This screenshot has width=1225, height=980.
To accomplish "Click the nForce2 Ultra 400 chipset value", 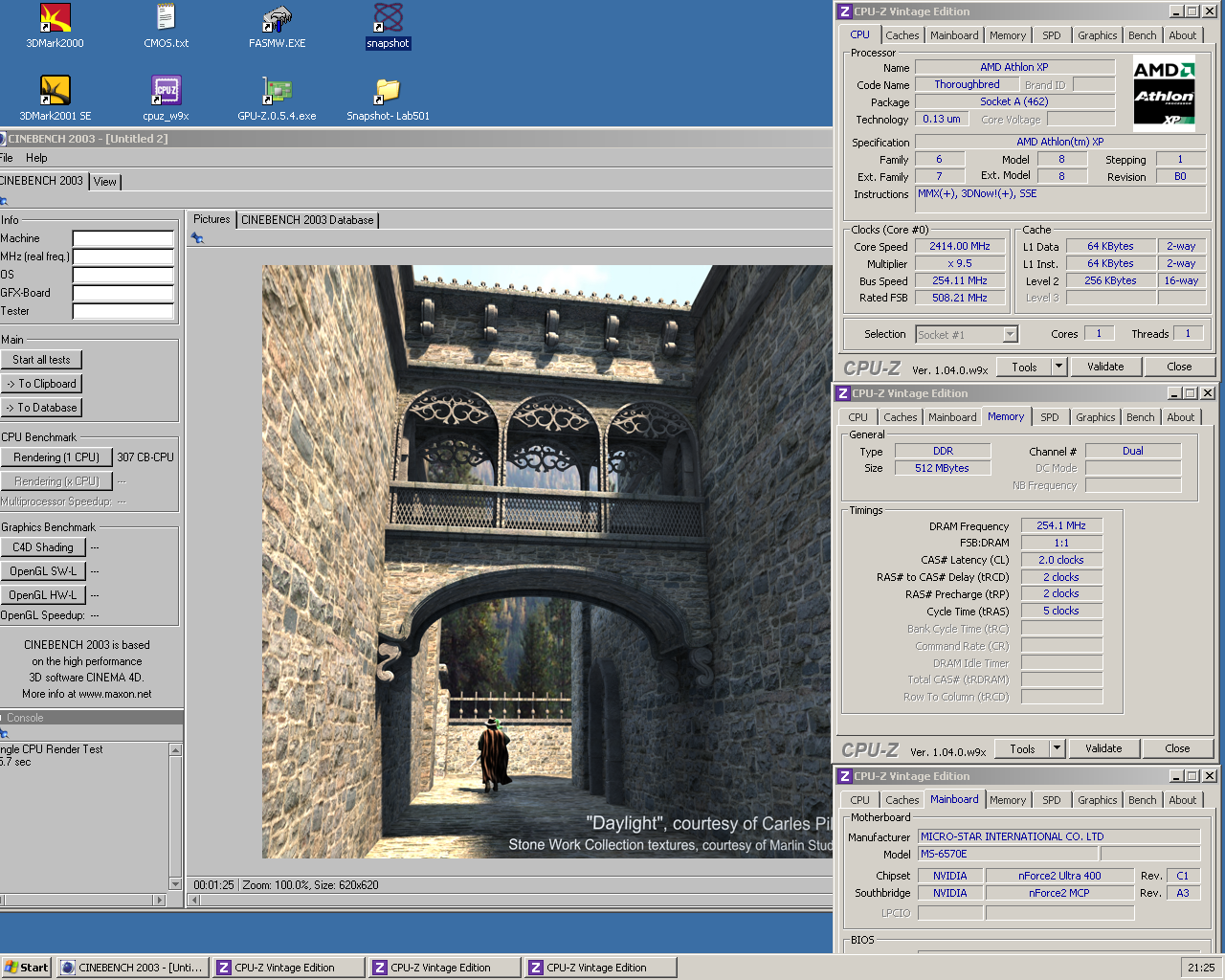I will click(1058, 876).
